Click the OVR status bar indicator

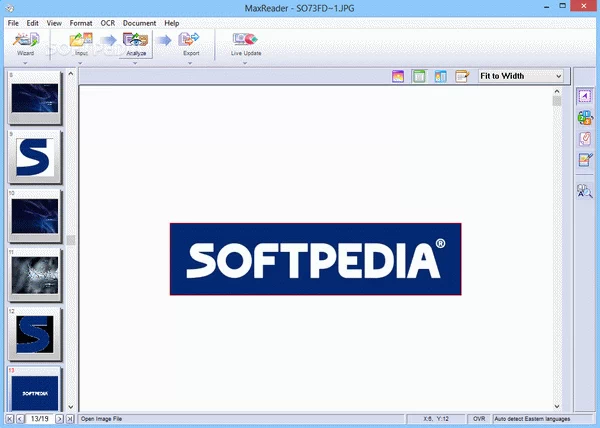click(479, 419)
